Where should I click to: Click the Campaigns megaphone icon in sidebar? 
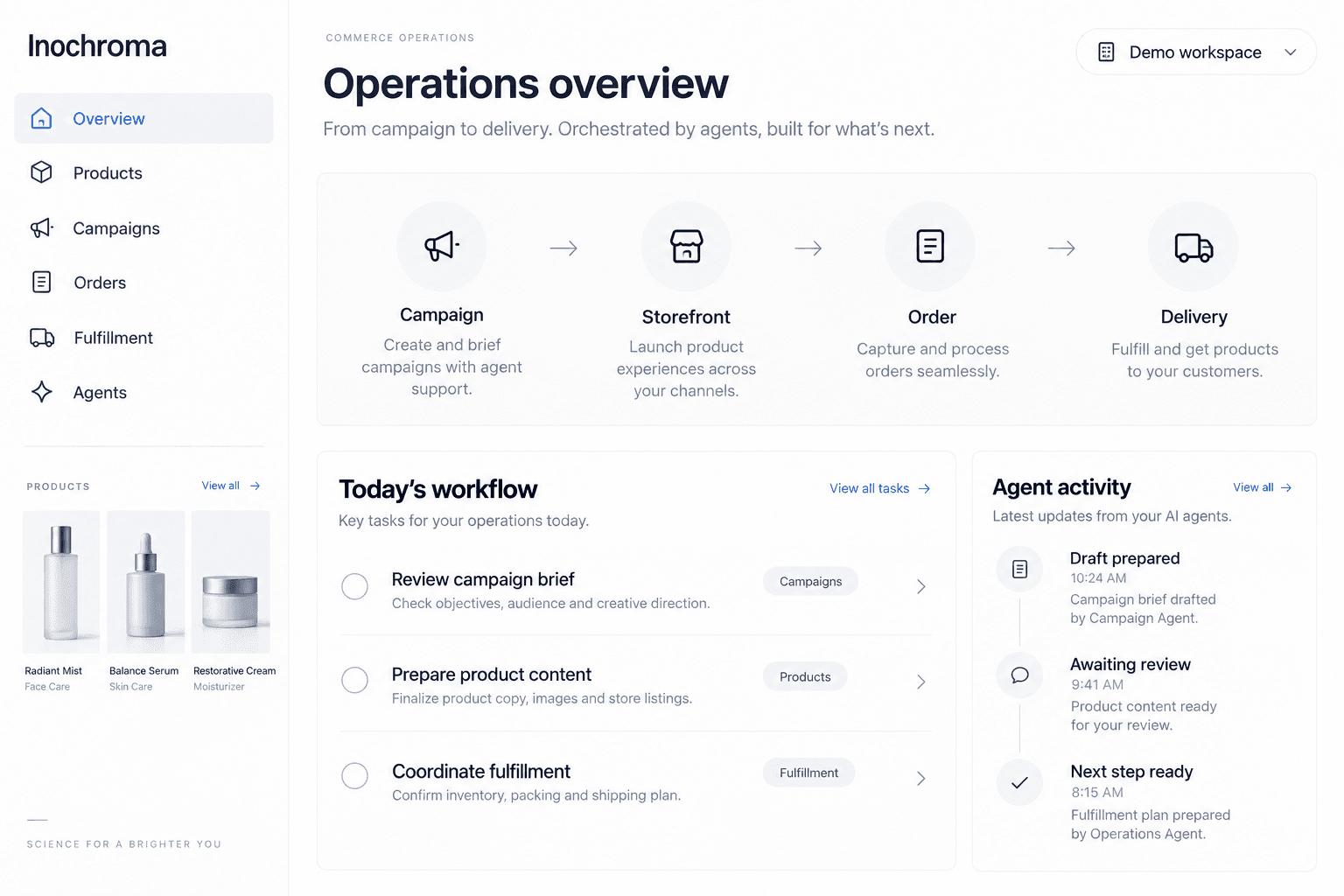point(41,228)
